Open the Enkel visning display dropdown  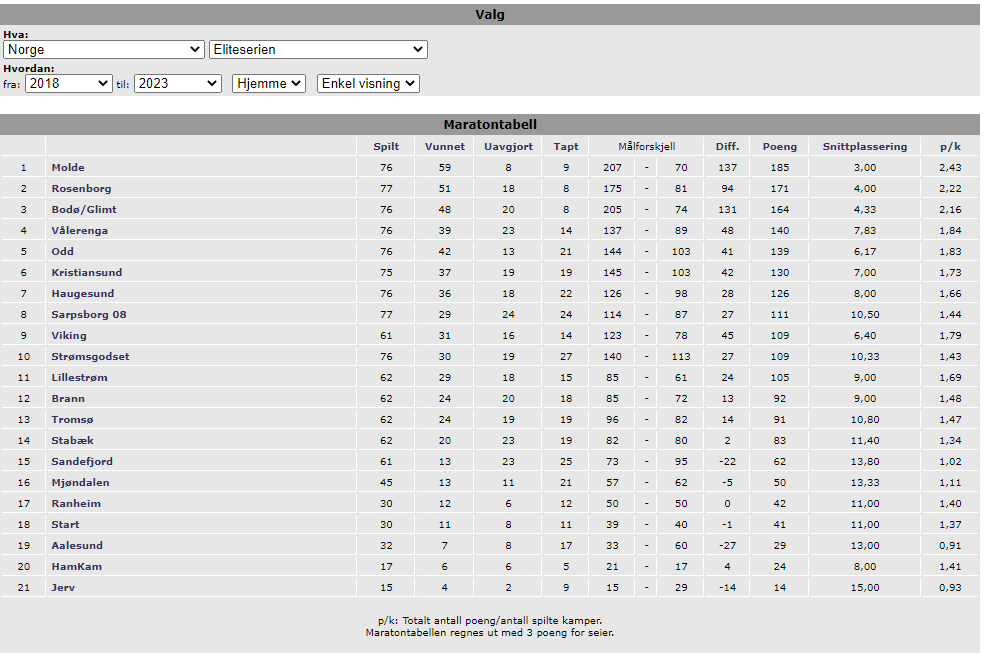[x=369, y=83]
